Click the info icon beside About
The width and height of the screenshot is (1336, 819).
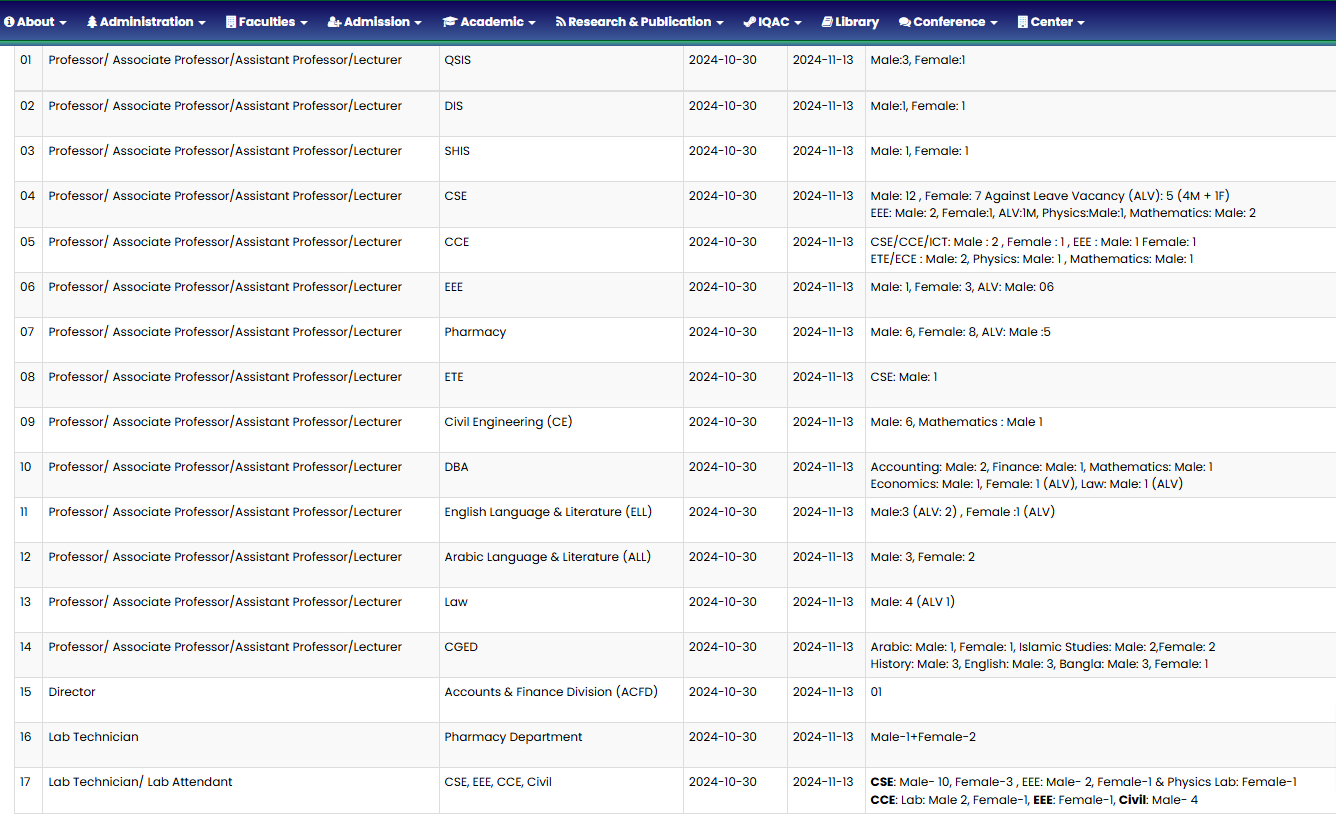(9, 22)
